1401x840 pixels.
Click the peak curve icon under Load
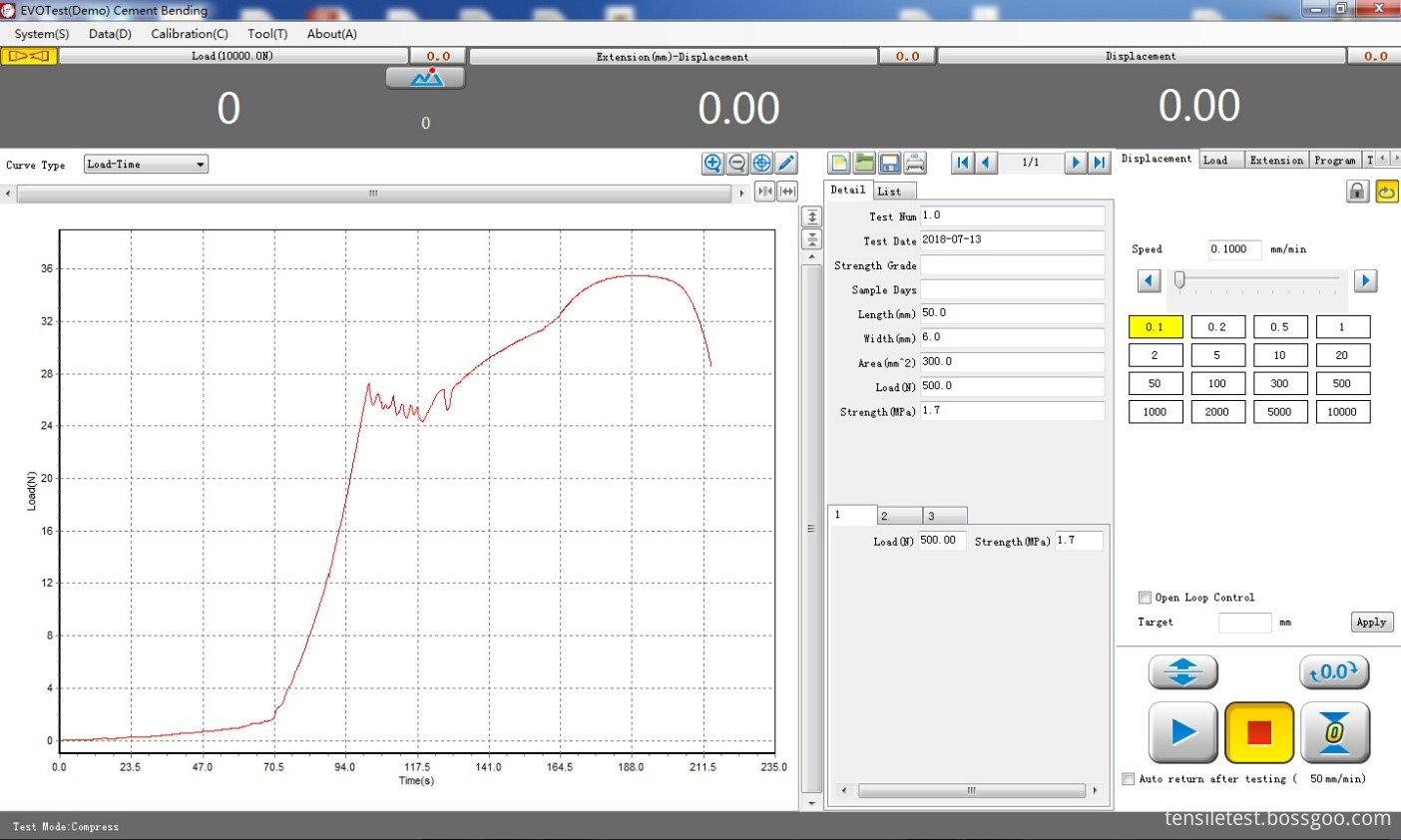pos(426,78)
